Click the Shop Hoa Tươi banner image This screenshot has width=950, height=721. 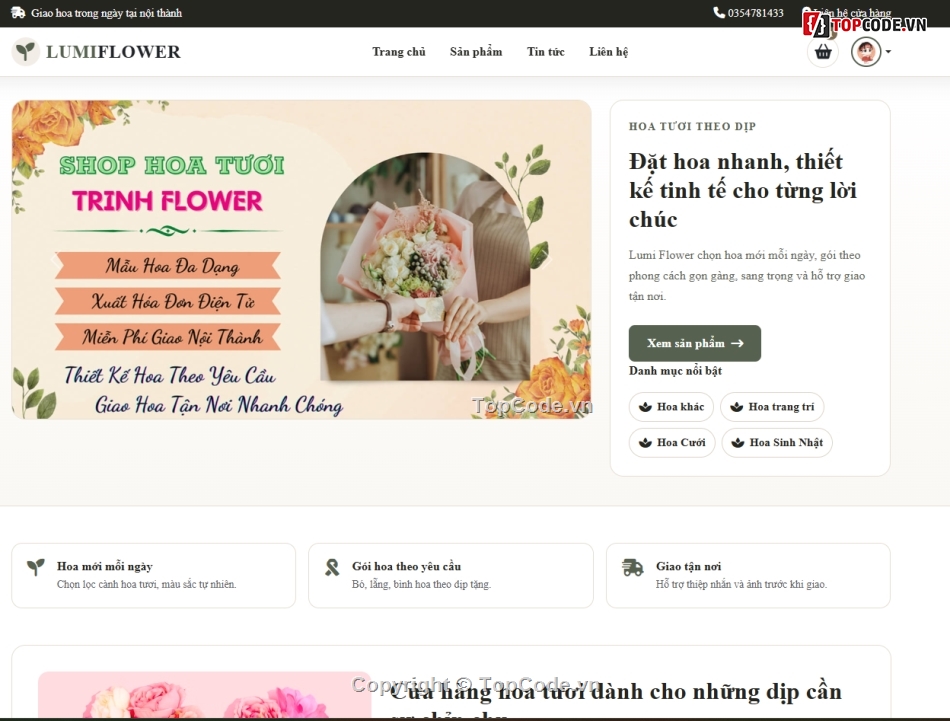(x=301, y=259)
